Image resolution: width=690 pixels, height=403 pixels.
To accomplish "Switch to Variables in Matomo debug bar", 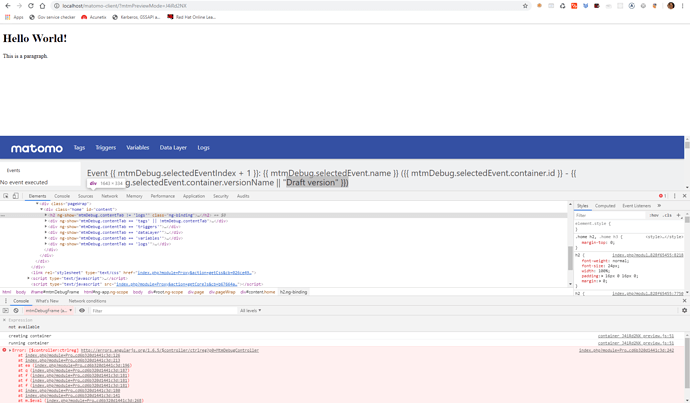I will (138, 147).
